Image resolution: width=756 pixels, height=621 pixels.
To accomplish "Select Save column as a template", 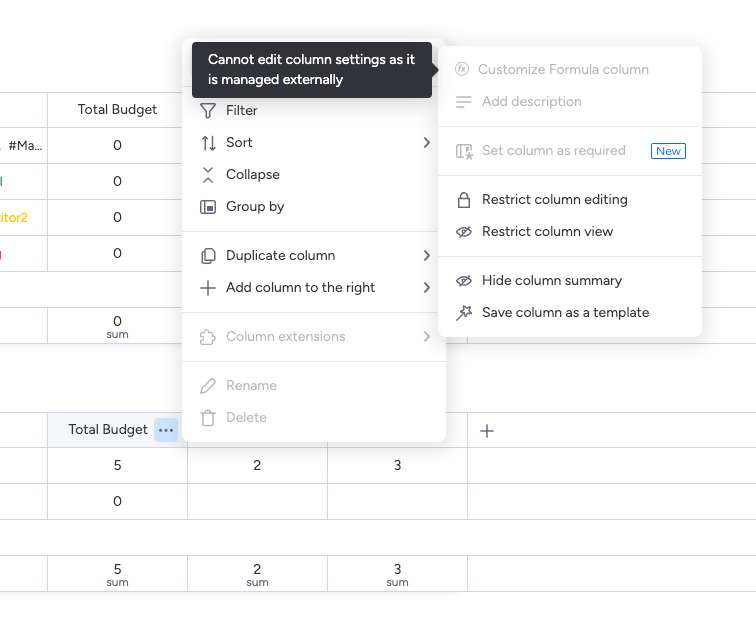I will tap(565, 313).
